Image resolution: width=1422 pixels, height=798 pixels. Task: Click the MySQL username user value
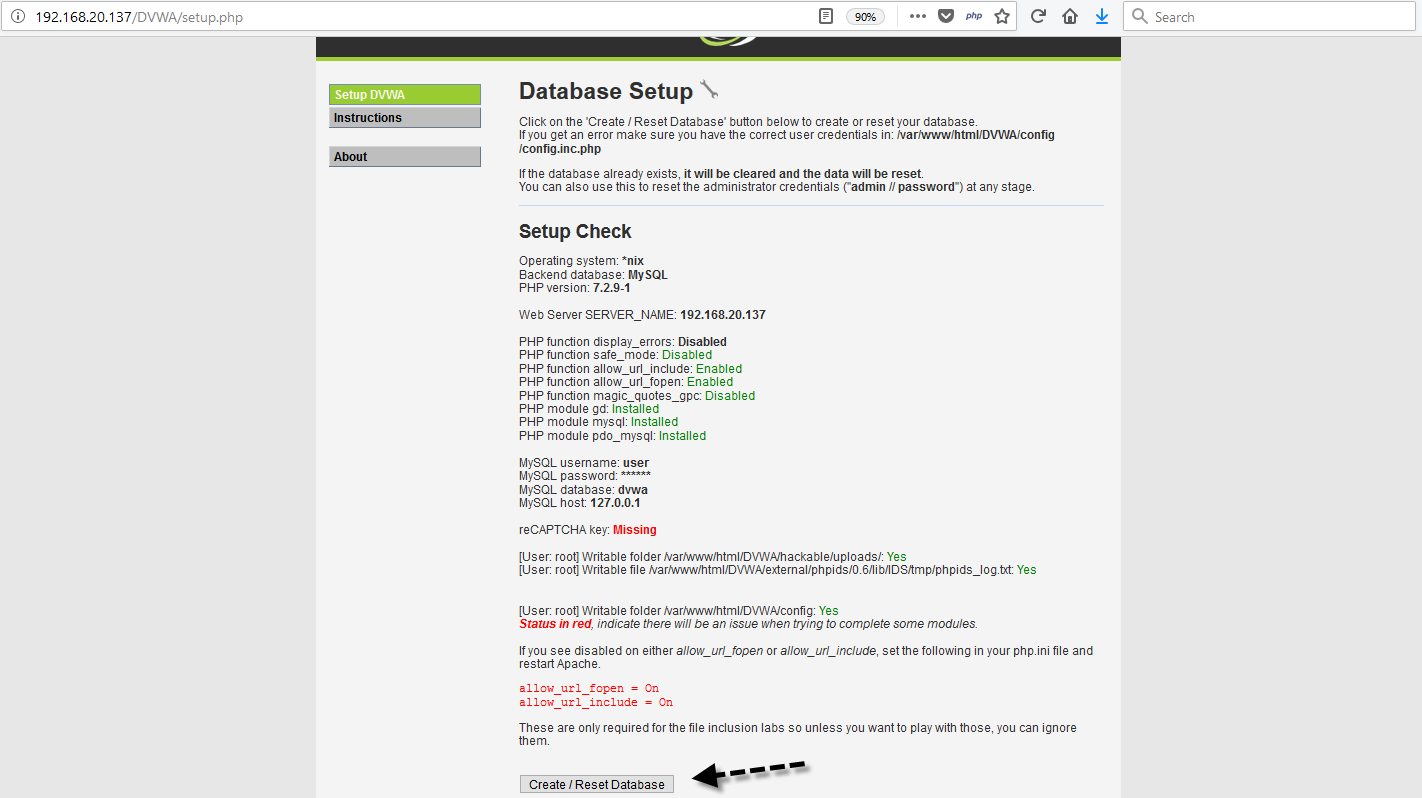coord(636,463)
